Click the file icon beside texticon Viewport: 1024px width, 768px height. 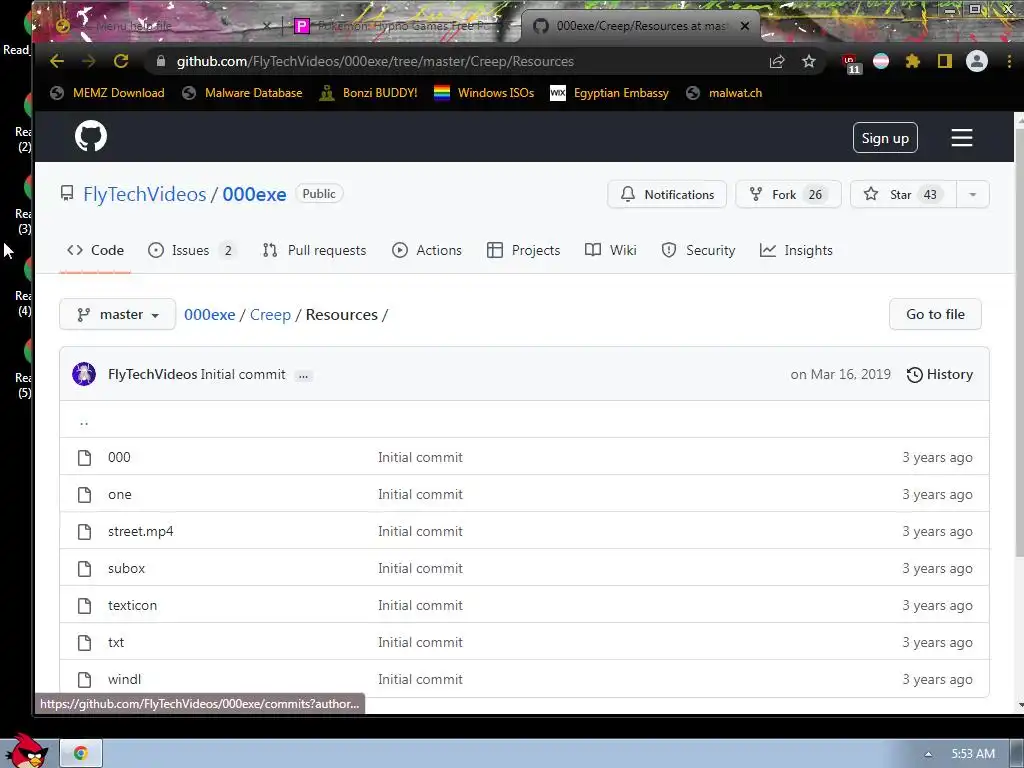point(84,605)
